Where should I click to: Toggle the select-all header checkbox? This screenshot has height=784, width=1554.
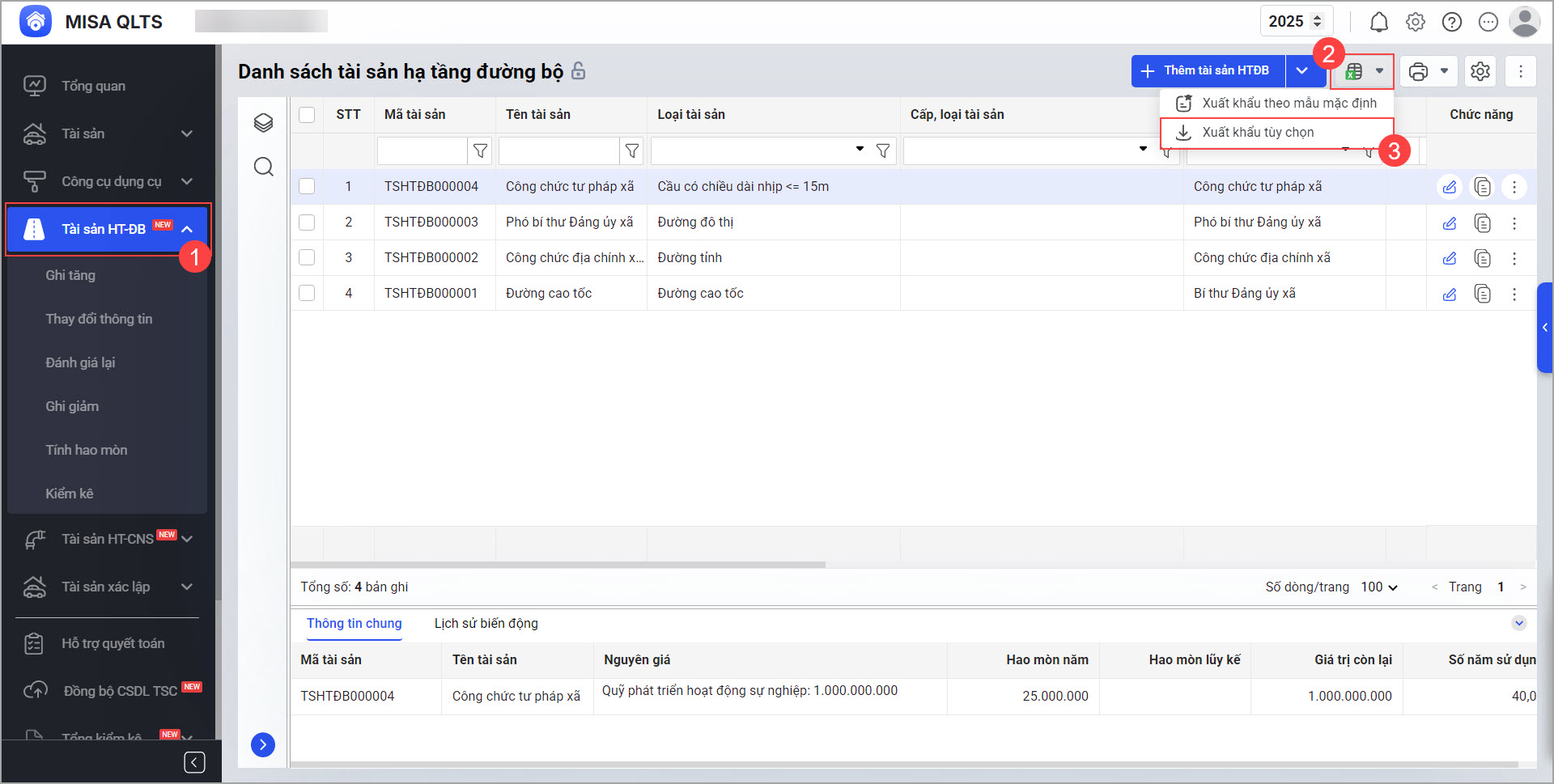click(x=307, y=115)
